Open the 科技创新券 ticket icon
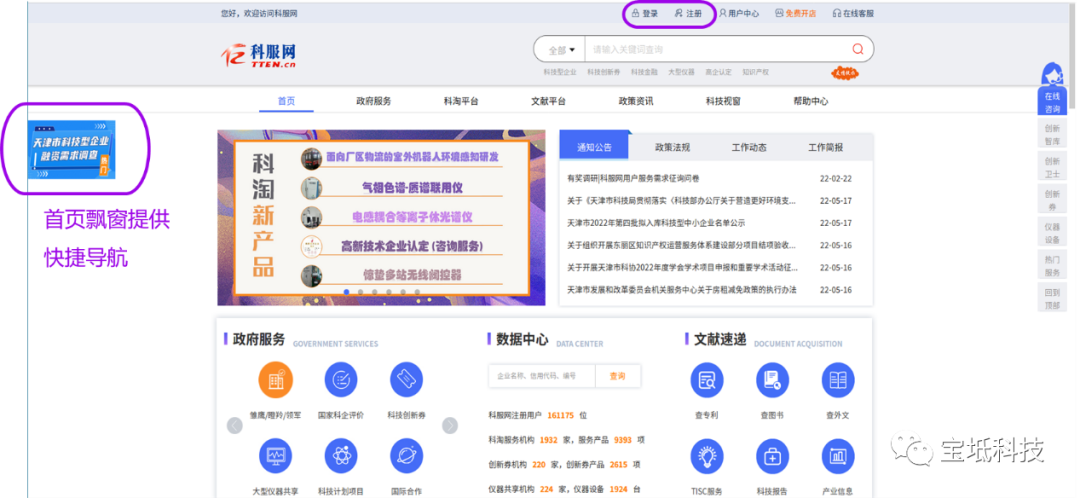Screen dimensions: 1080x498 click(406, 380)
